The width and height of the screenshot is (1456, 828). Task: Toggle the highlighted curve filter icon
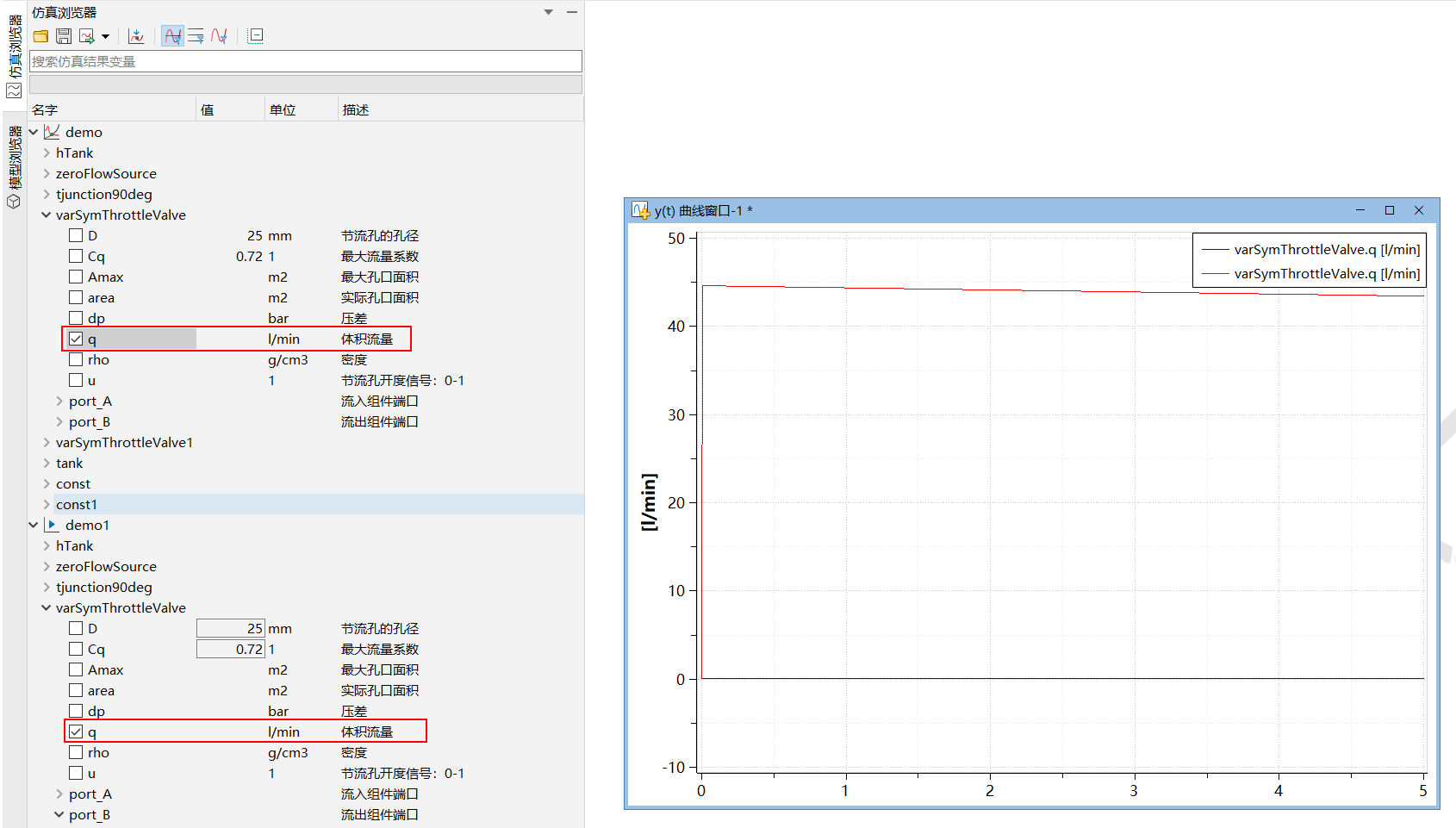[x=172, y=36]
